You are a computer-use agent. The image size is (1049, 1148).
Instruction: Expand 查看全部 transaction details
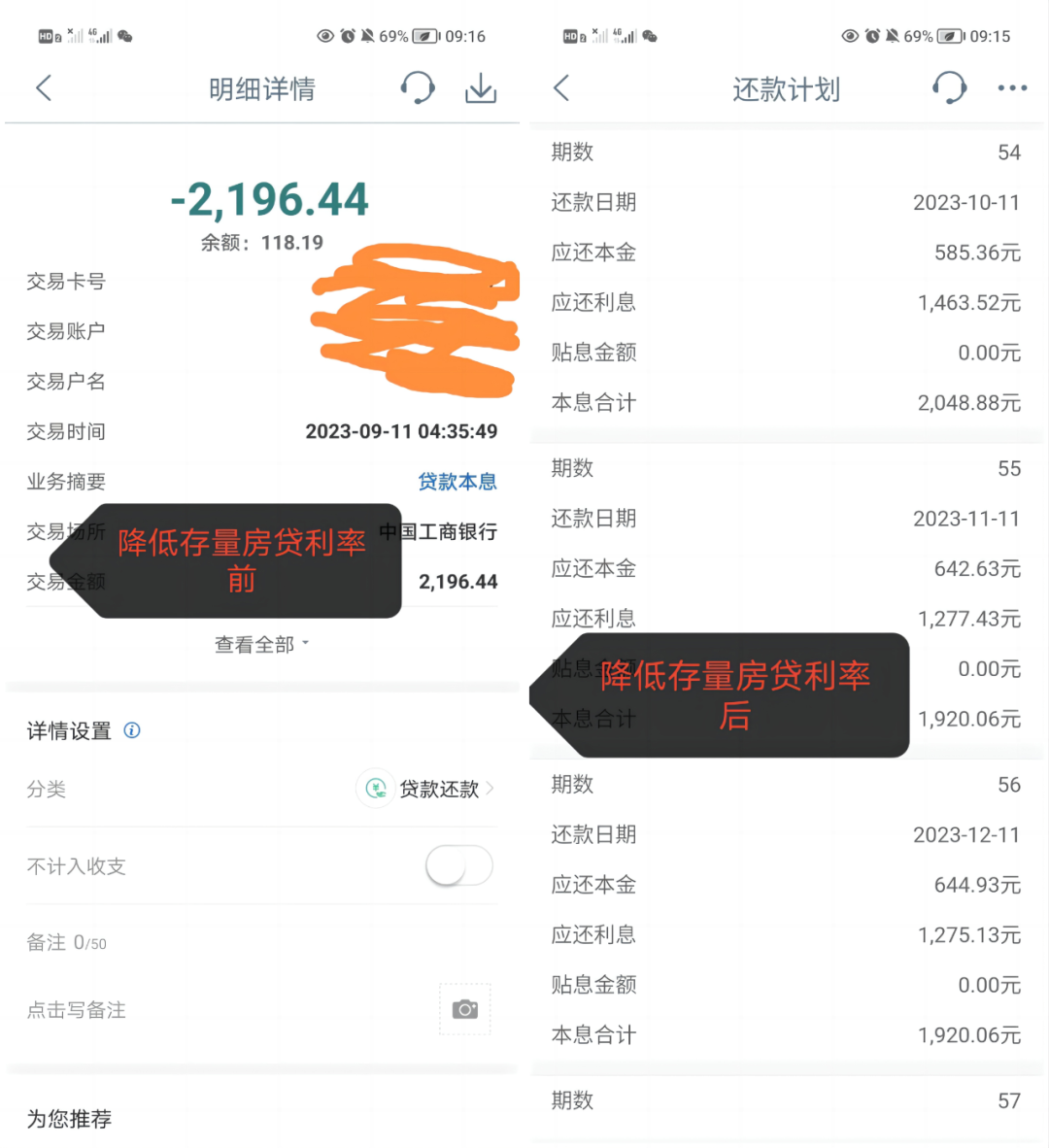(262, 644)
